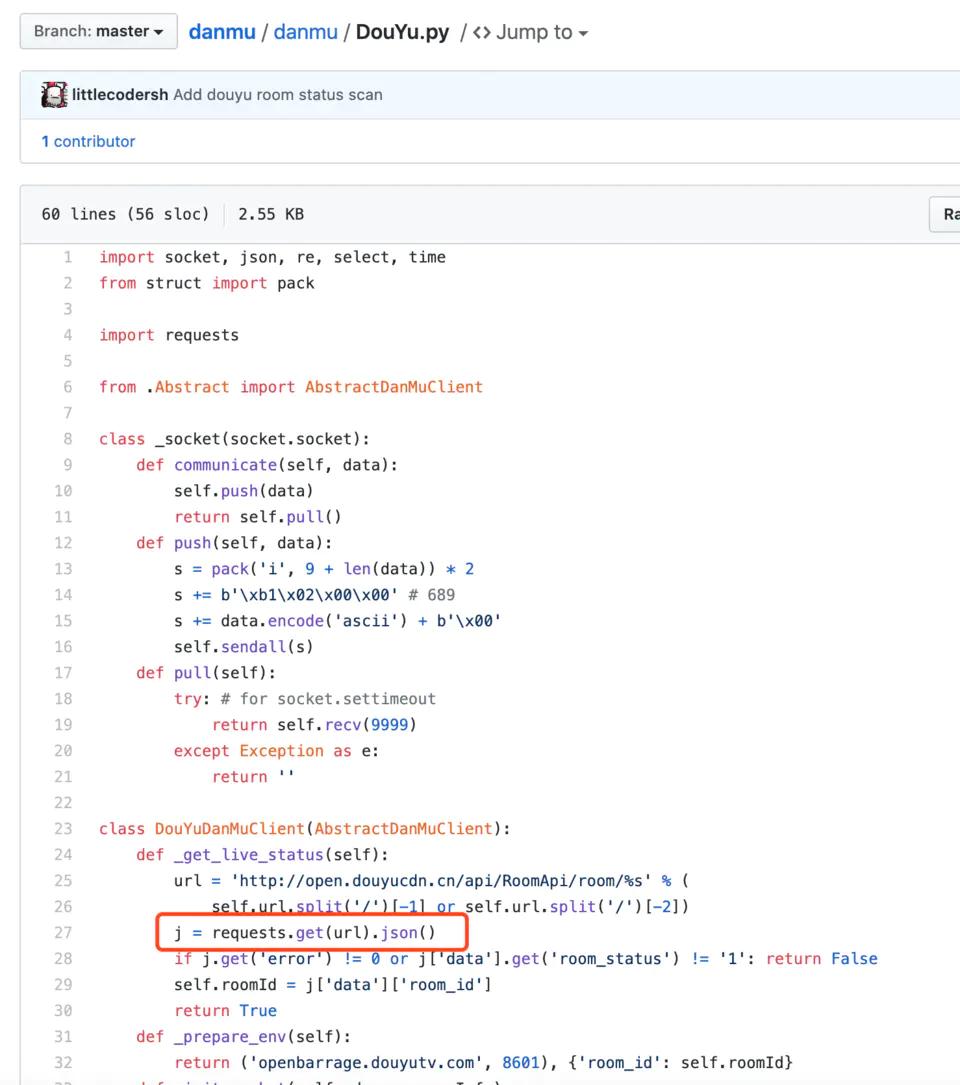Open the Branch: master dropdown

pos(98,31)
